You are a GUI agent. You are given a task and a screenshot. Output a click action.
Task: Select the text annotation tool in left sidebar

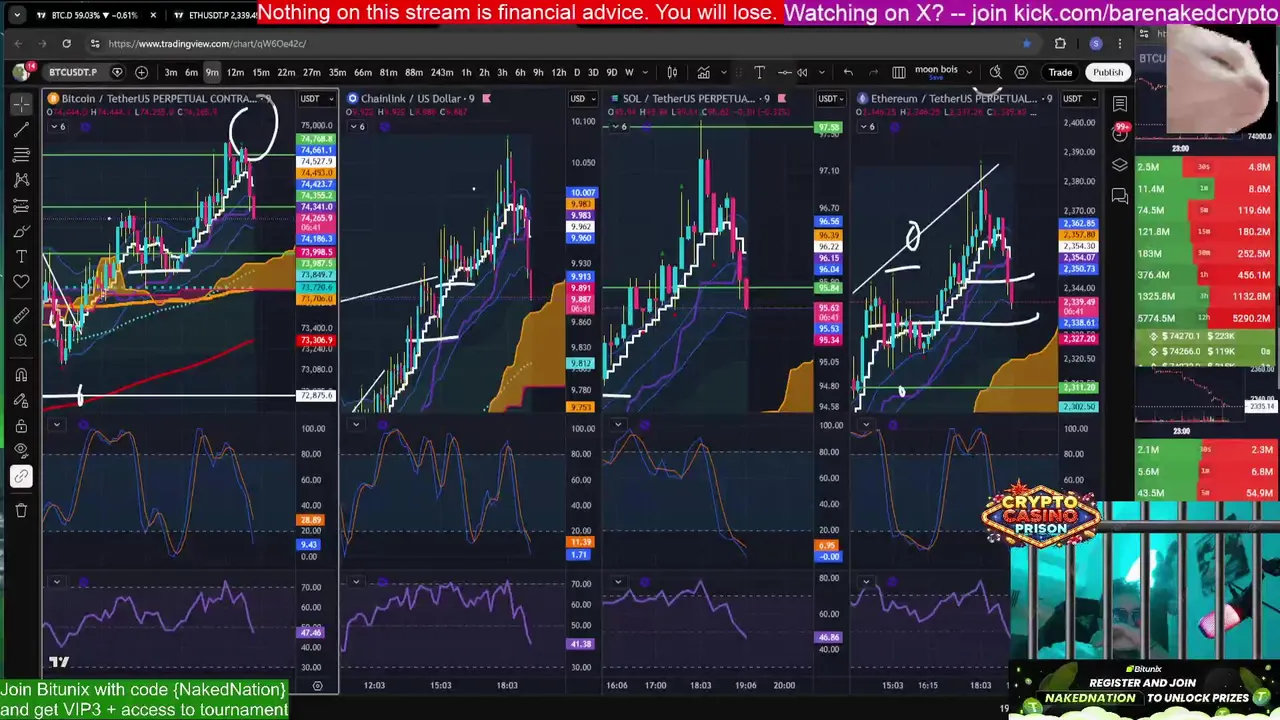[21, 257]
